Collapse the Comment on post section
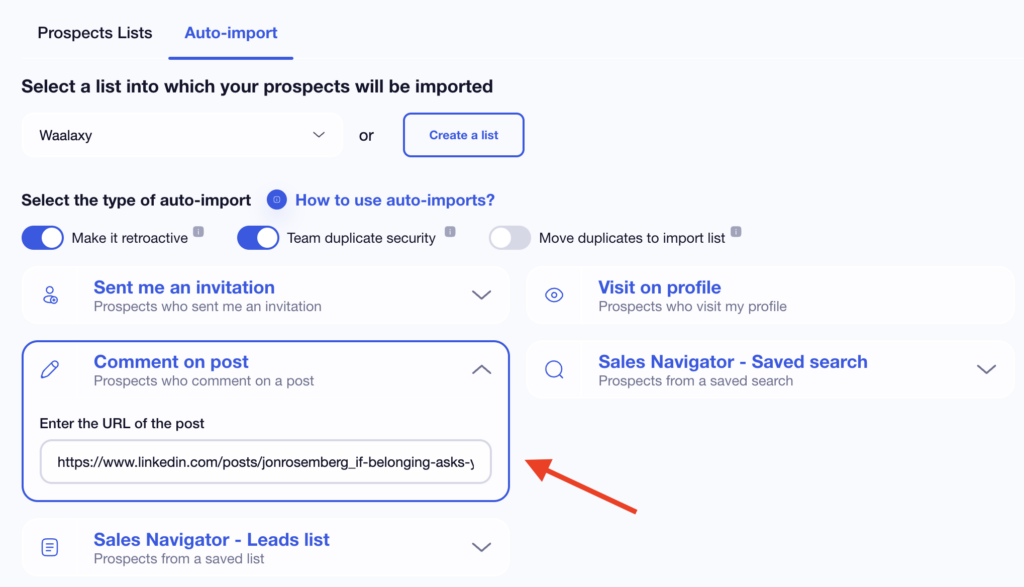The image size is (1024, 587). click(x=481, y=370)
